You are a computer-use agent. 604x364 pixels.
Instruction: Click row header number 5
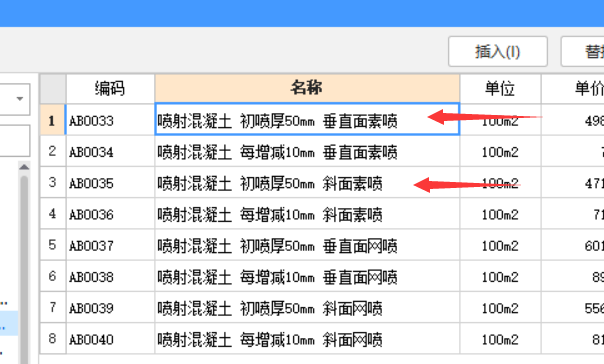(x=52, y=245)
